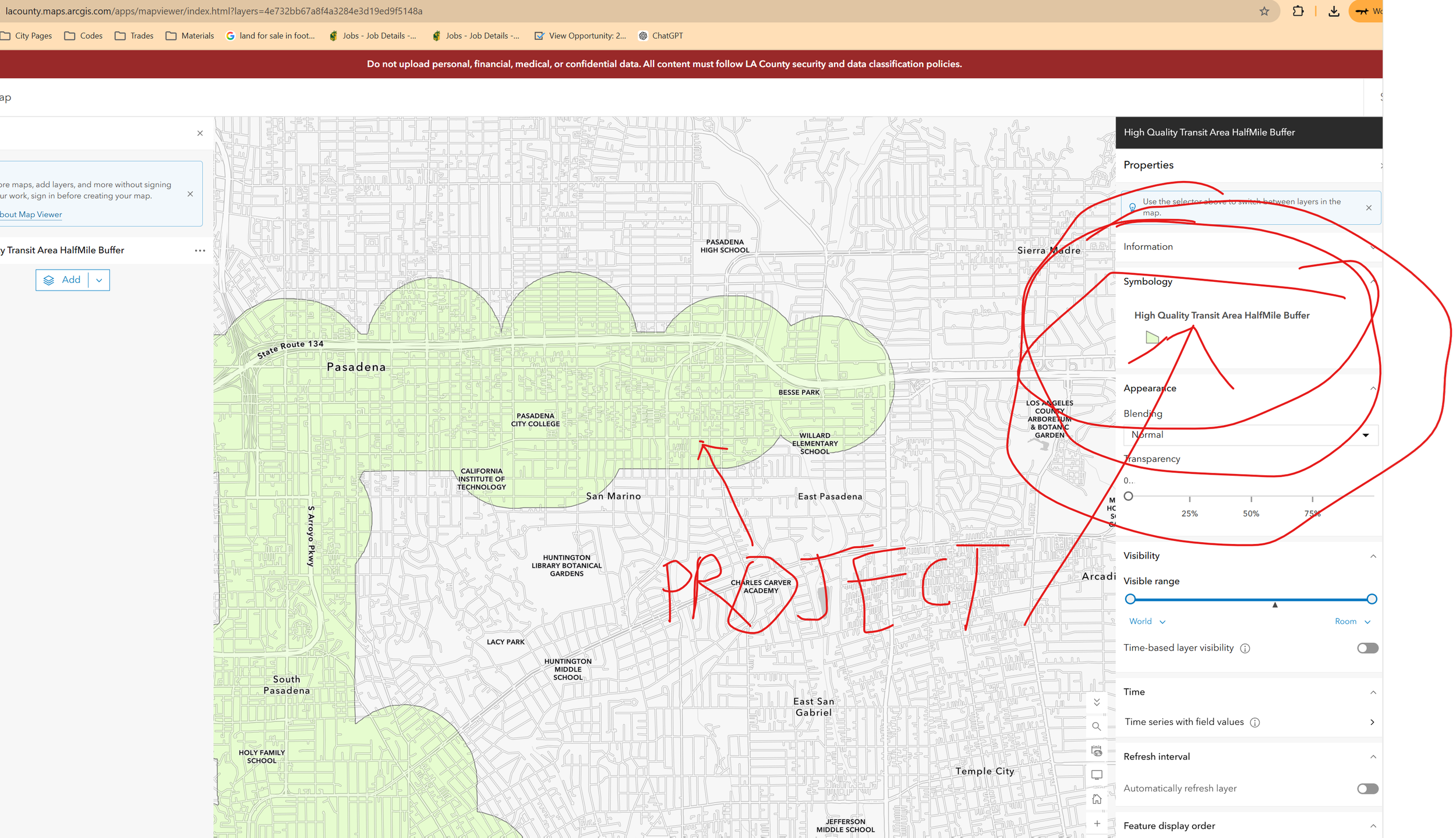Screen dimensions: 1456x838
Task: Click the Temple City map label
Action: click(x=984, y=771)
